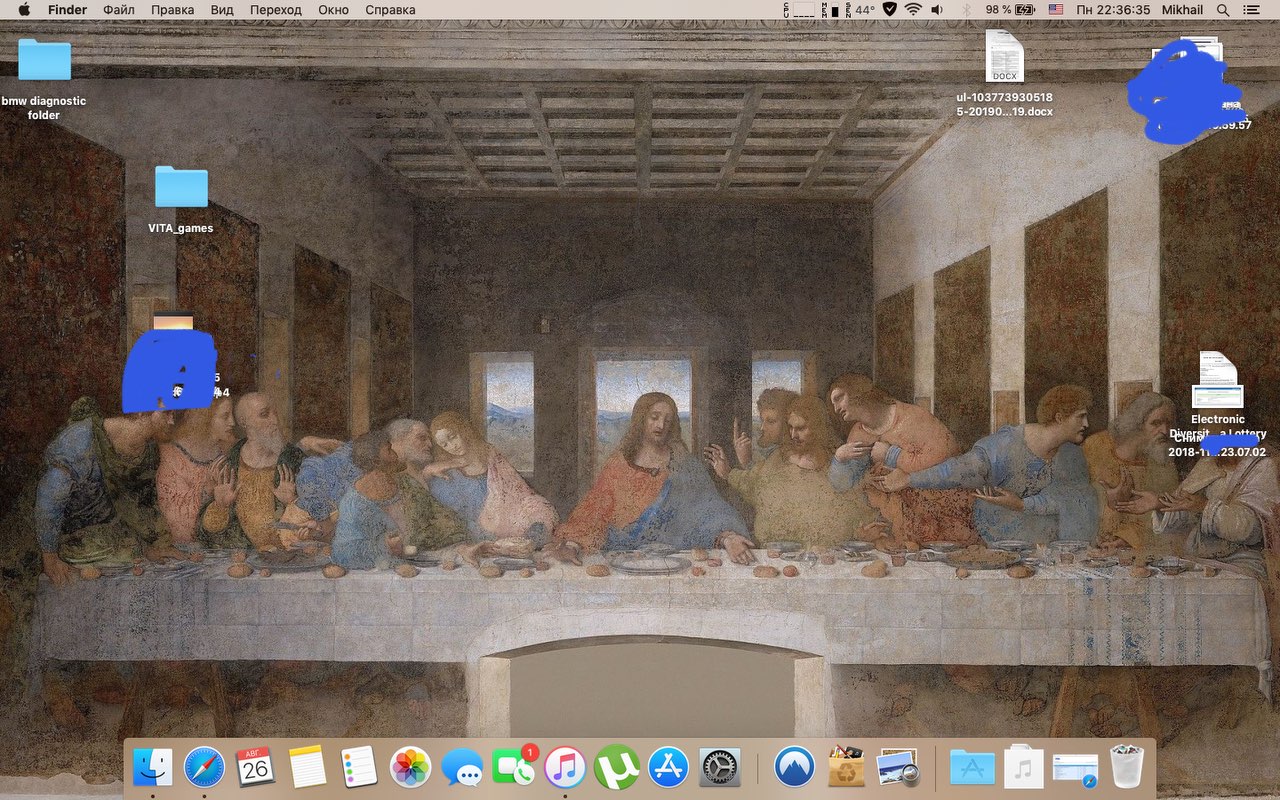The image size is (1280, 800).
Task: Open the Bluetooth status menu
Action: (965, 9)
